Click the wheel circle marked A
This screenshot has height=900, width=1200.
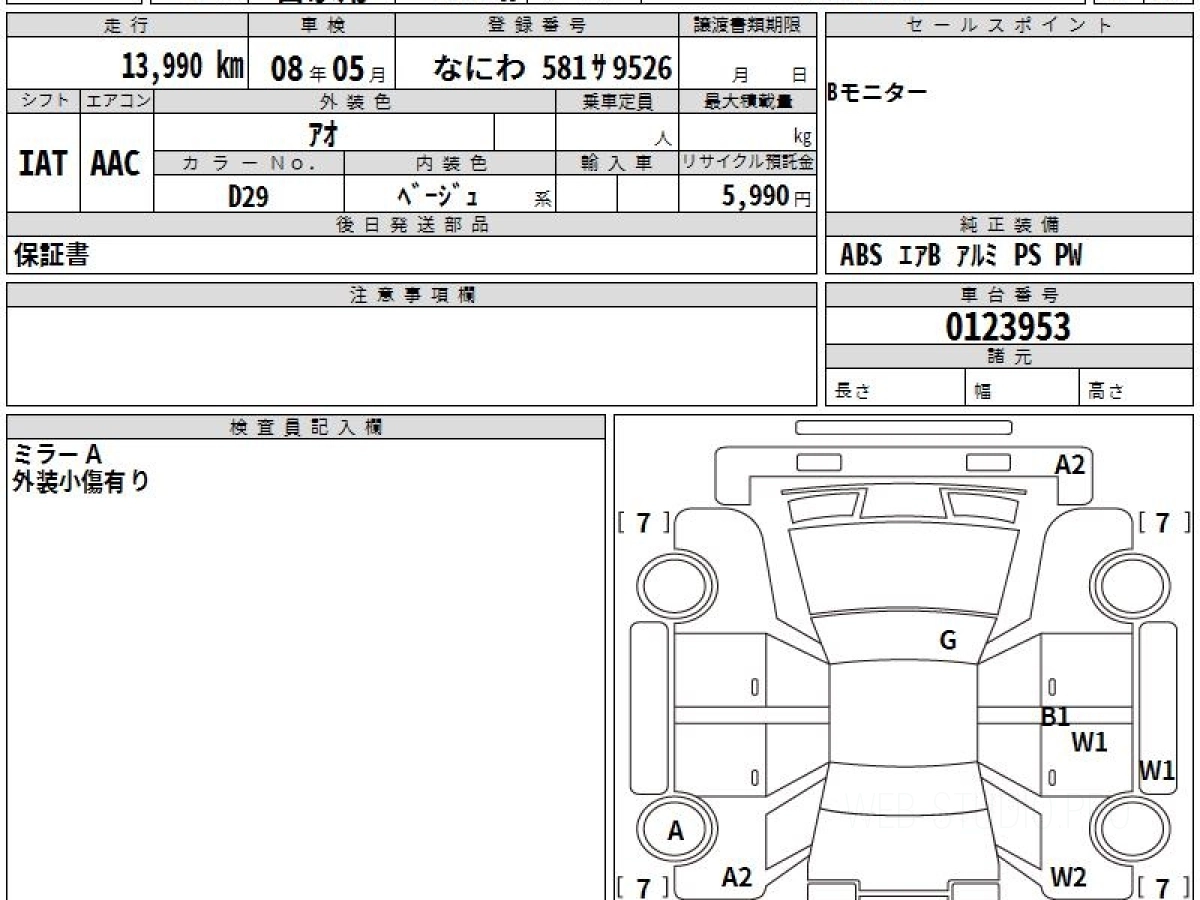[676, 831]
